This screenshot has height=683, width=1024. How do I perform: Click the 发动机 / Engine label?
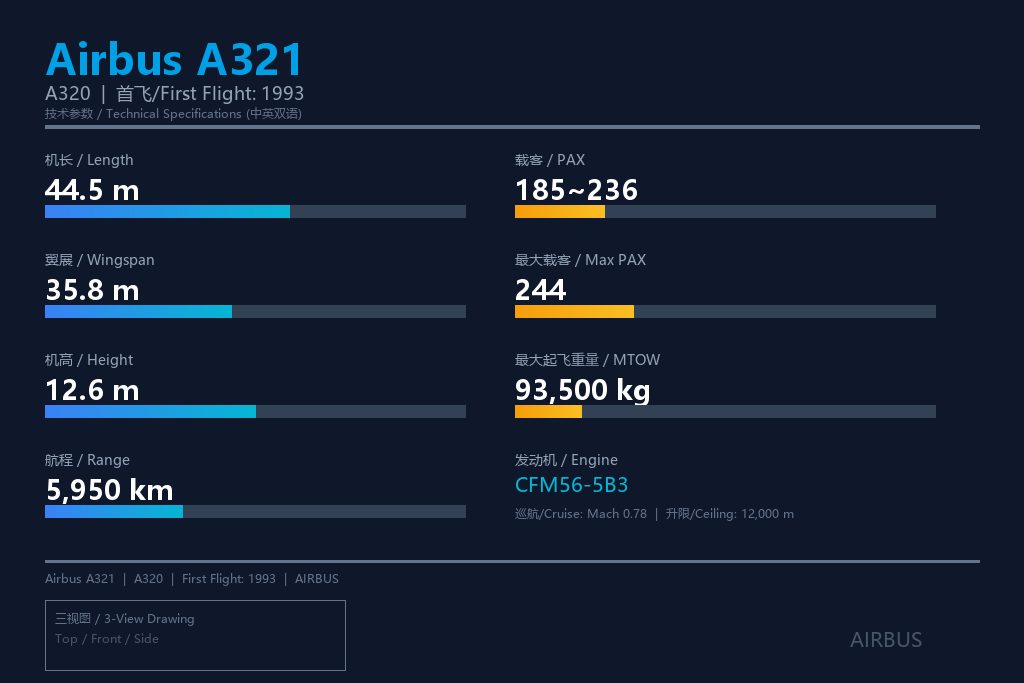566,460
